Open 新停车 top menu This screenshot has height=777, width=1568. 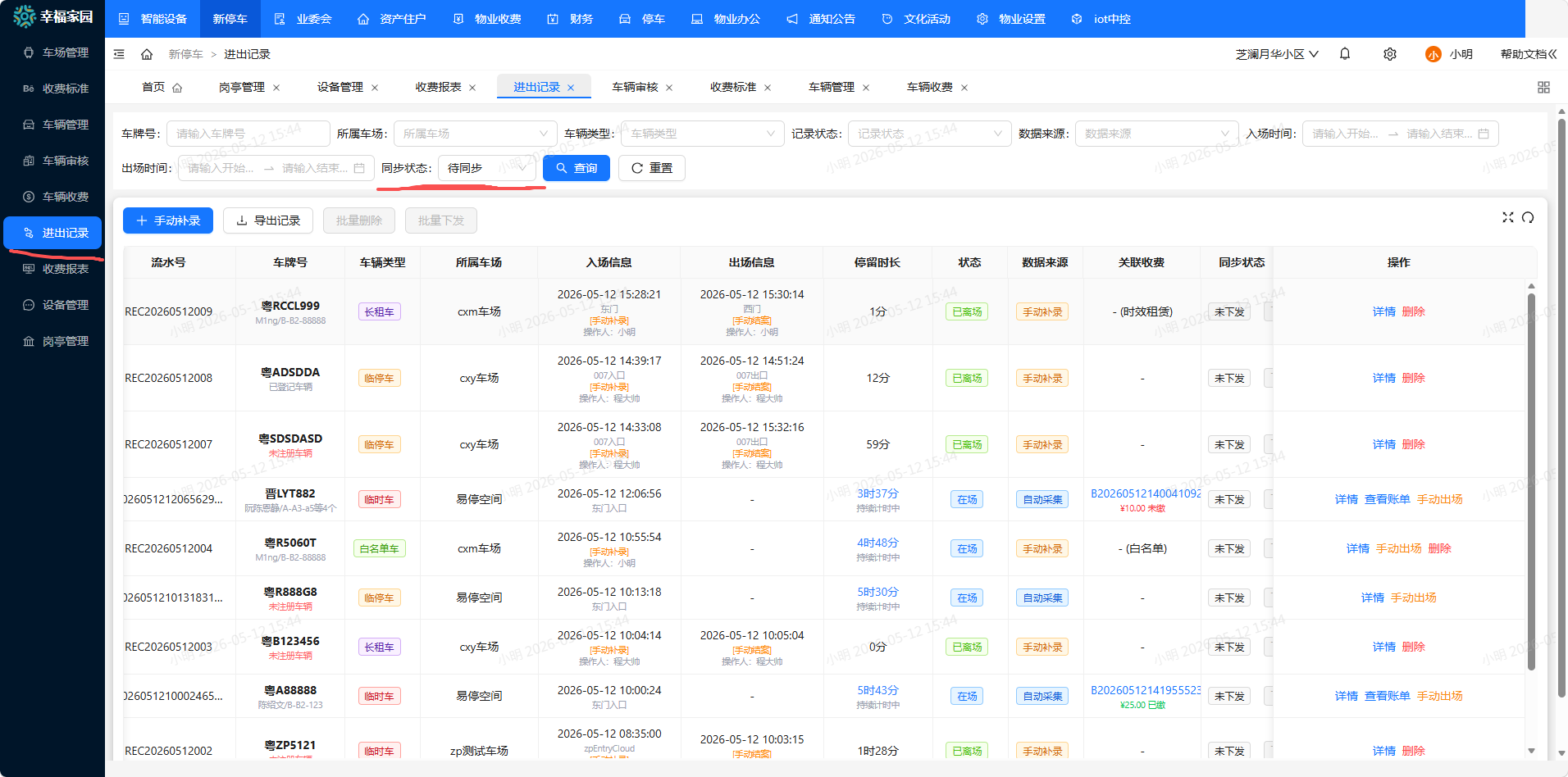(230, 19)
